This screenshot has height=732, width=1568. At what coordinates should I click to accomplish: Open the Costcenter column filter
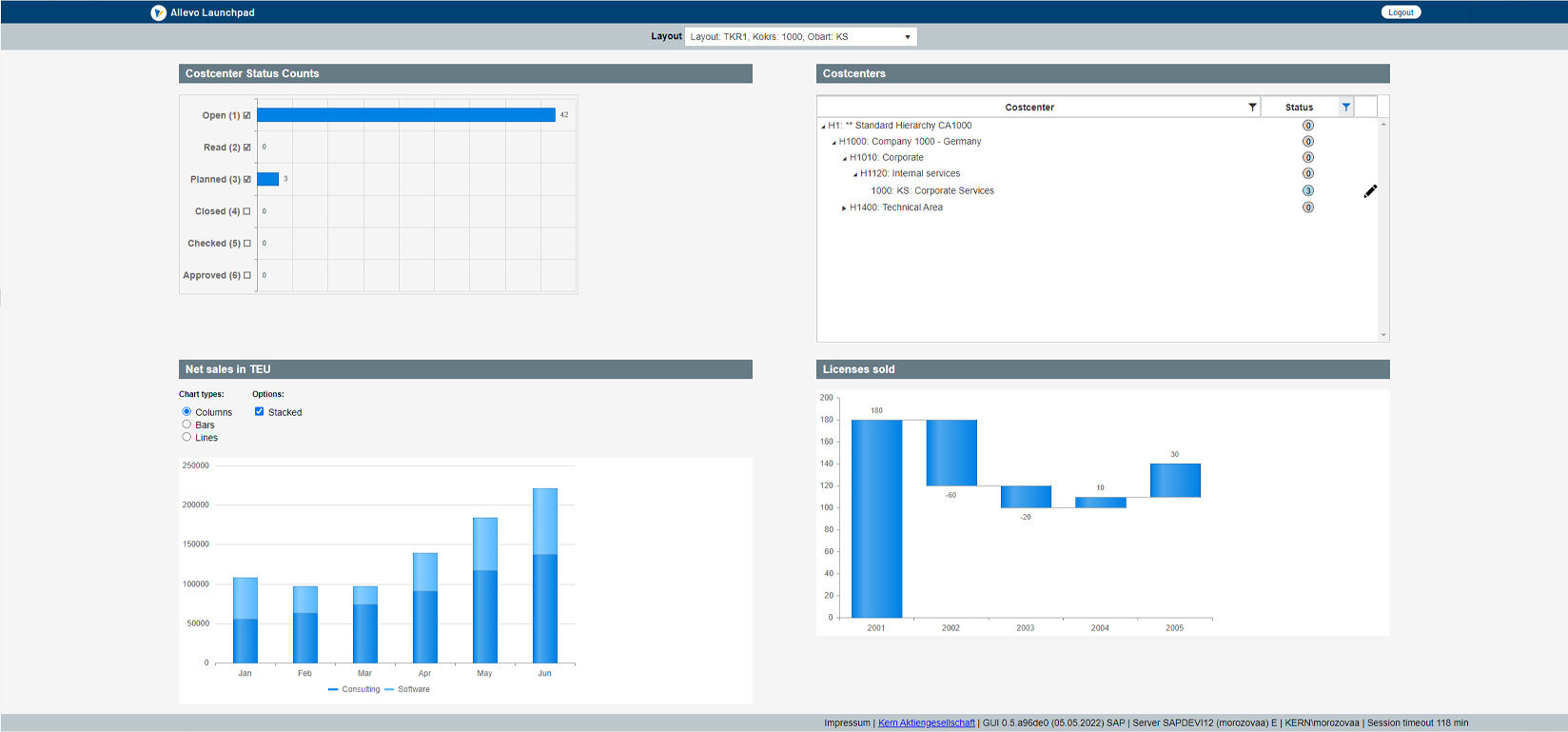[x=1252, y=108]
